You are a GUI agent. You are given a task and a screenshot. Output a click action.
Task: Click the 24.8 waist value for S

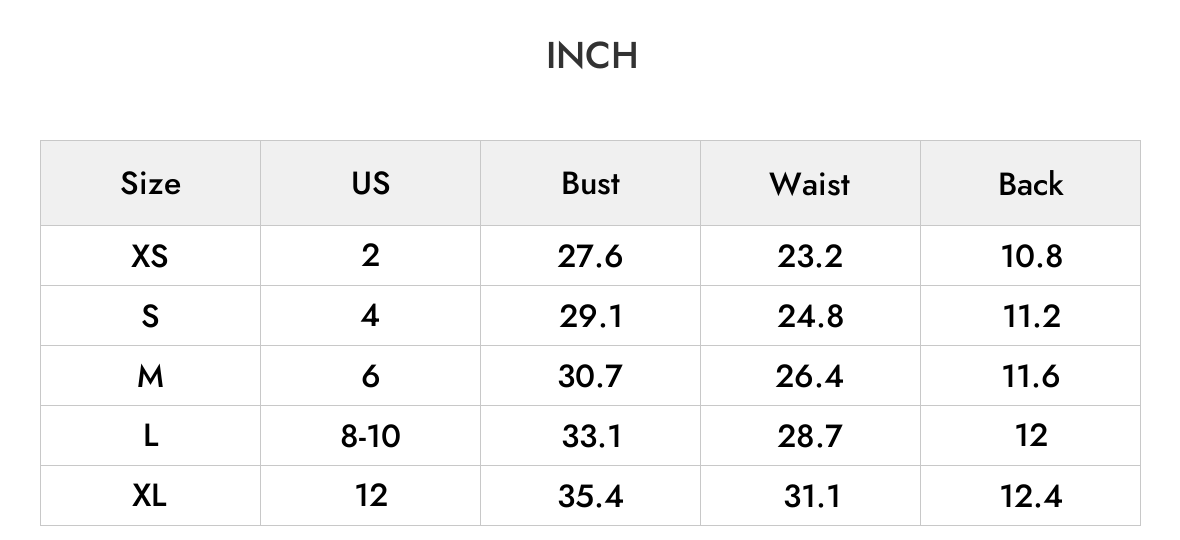pos(810,316)
